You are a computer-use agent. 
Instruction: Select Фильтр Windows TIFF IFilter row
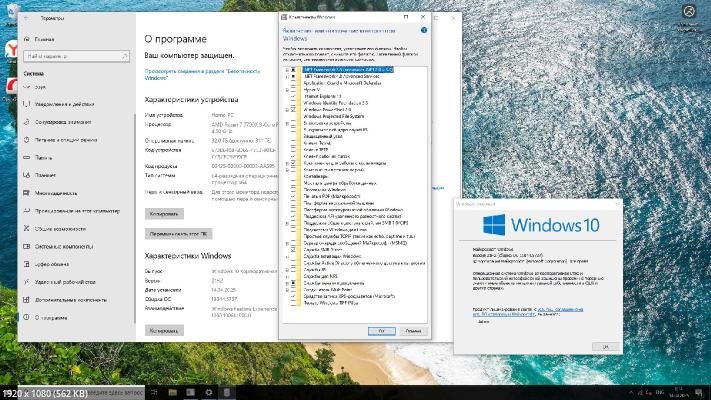coord(331,302)
